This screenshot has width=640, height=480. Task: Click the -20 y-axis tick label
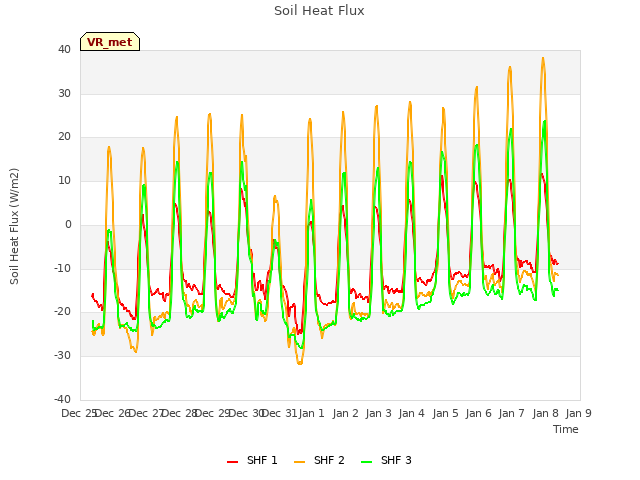[63, 312]
